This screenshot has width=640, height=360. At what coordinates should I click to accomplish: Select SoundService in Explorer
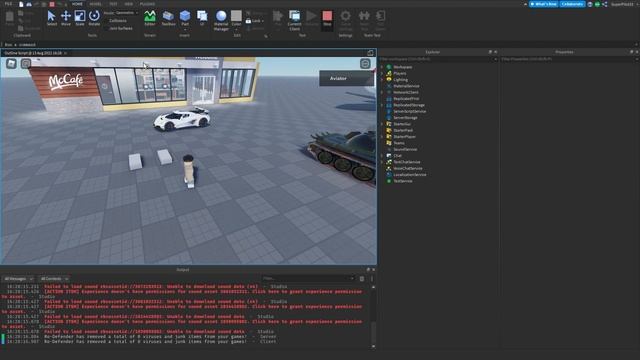(x=405, y=149)
